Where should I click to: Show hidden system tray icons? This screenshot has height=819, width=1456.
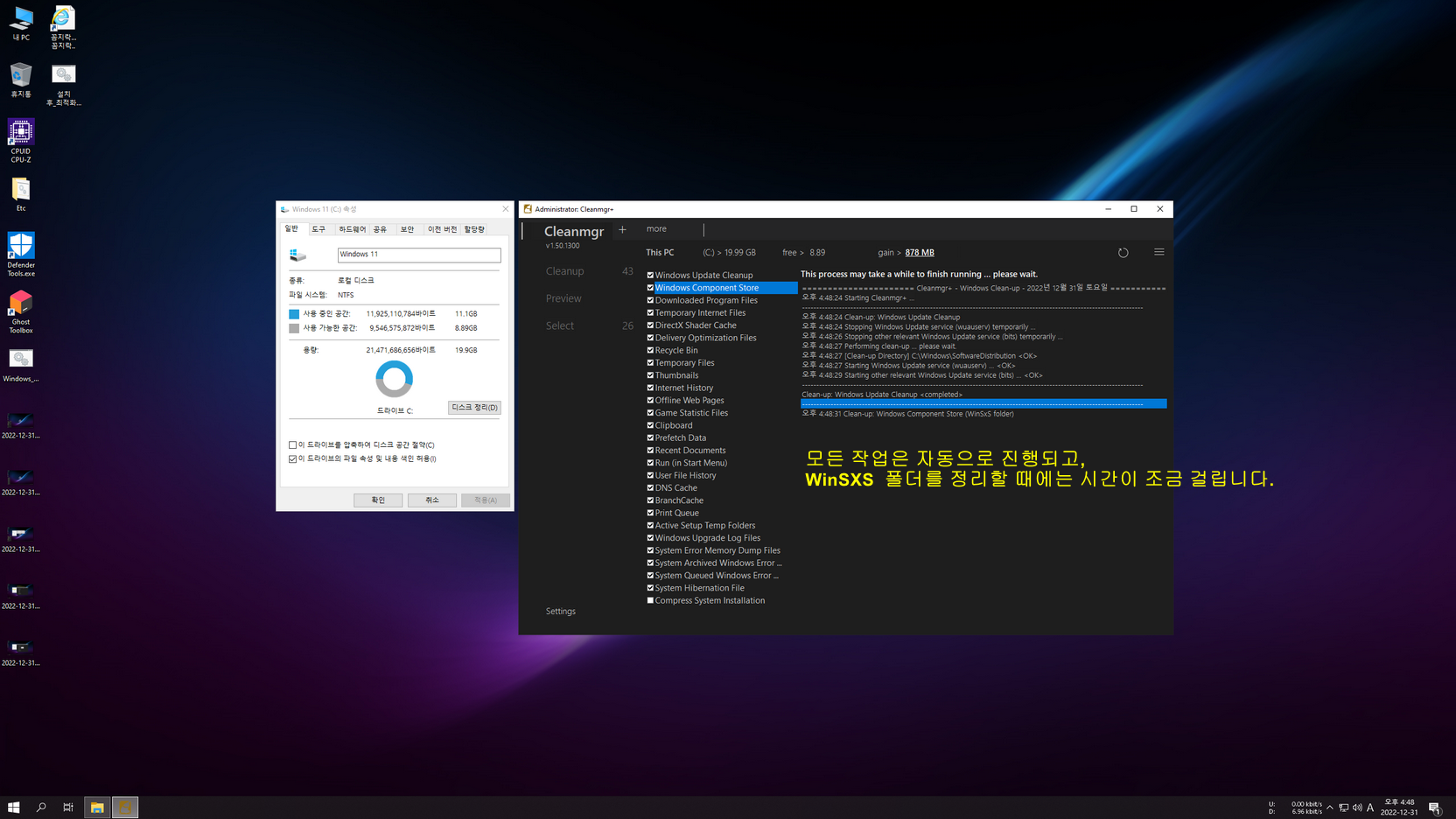[1330, 808]
